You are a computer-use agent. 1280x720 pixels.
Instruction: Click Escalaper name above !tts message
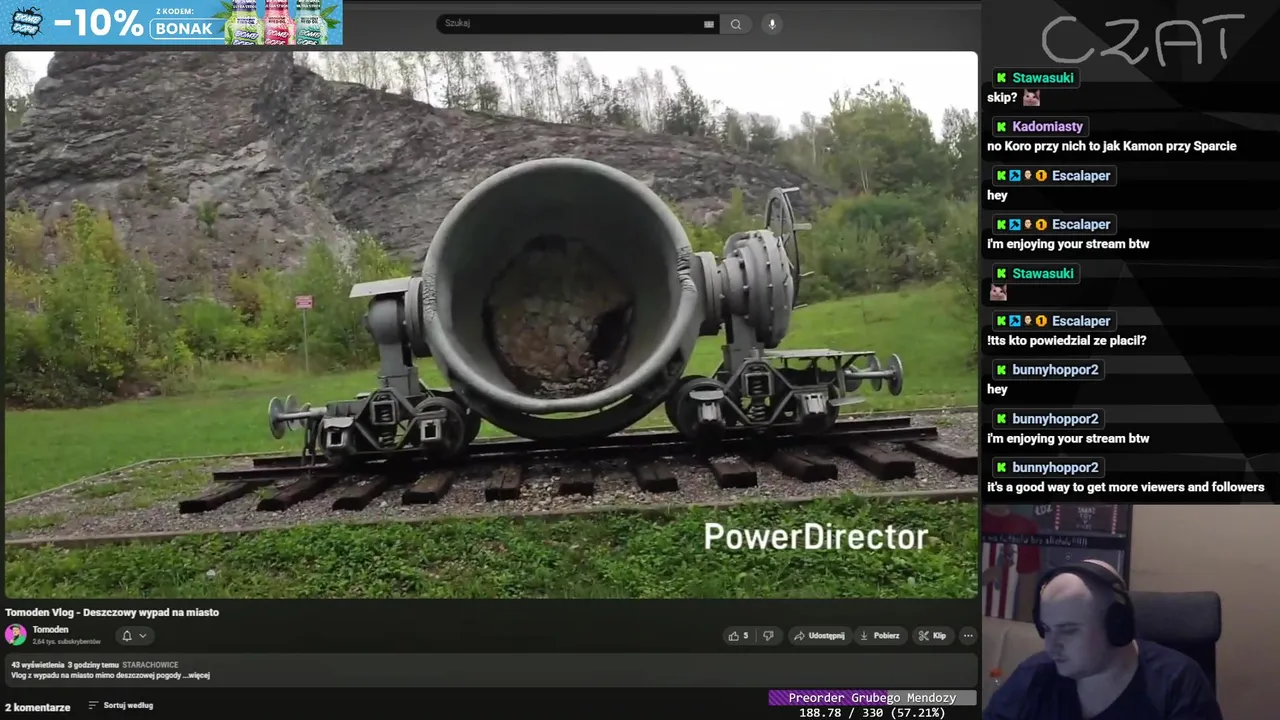point(1081,321)
